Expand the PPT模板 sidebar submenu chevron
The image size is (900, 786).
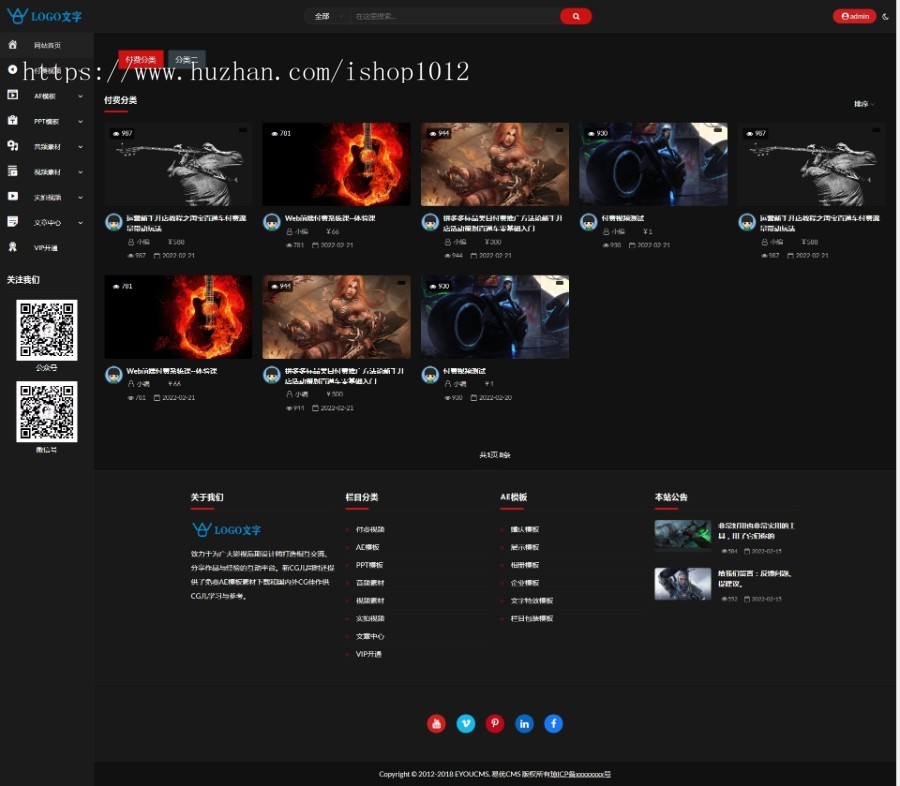(x=80, y=121)
